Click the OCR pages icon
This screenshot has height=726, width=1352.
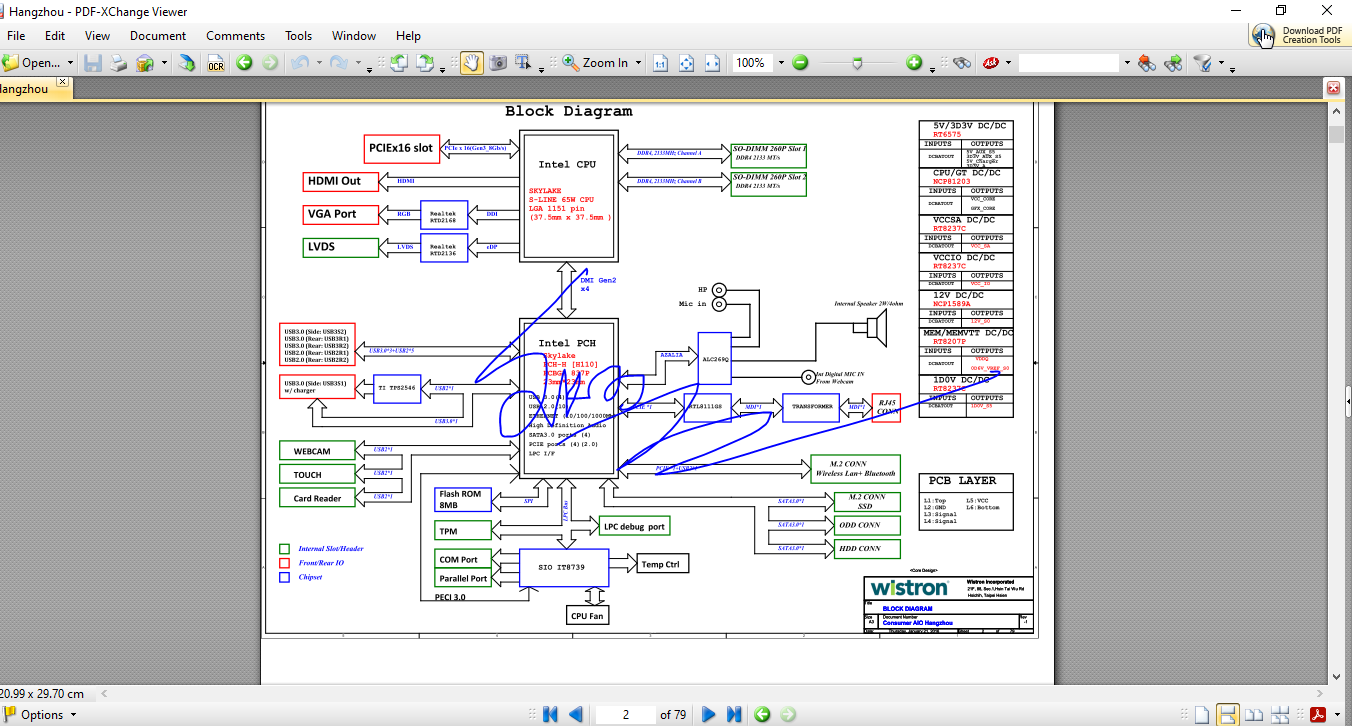click(215, 63)
